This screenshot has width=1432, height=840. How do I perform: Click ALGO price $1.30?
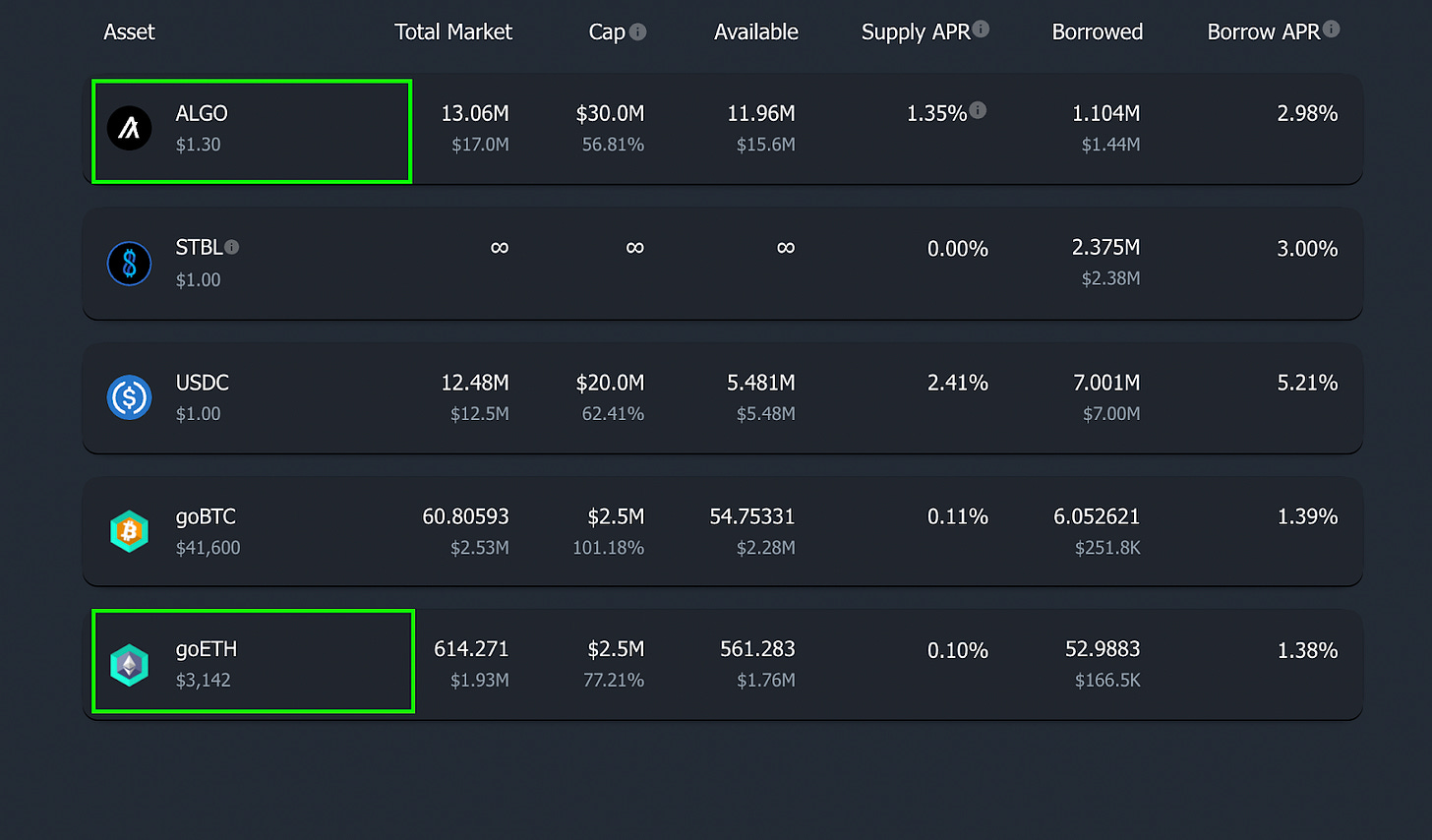point(198,145)
